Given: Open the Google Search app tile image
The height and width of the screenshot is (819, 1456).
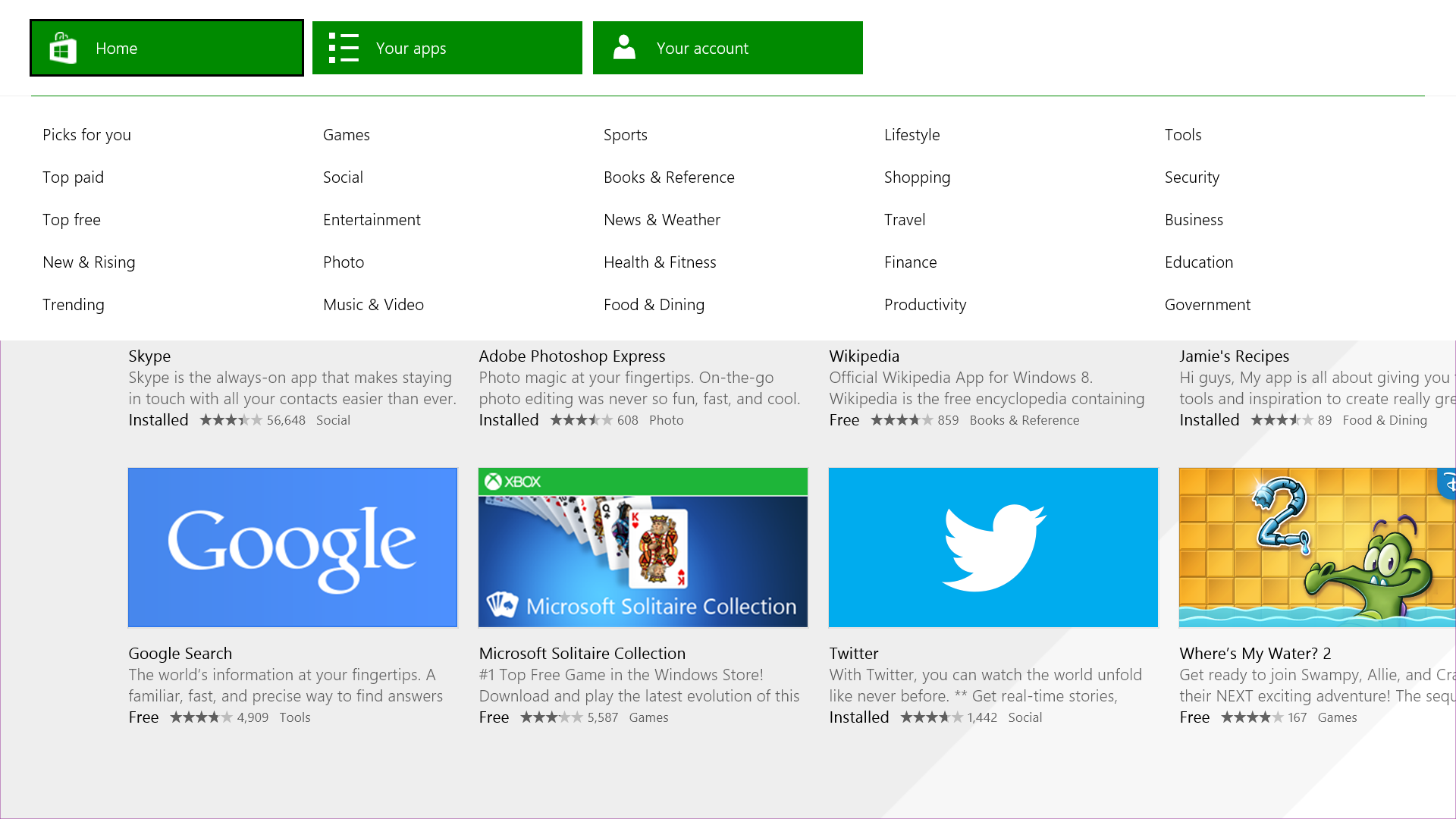Looking at the screenshot, I should tap(293, 548).
